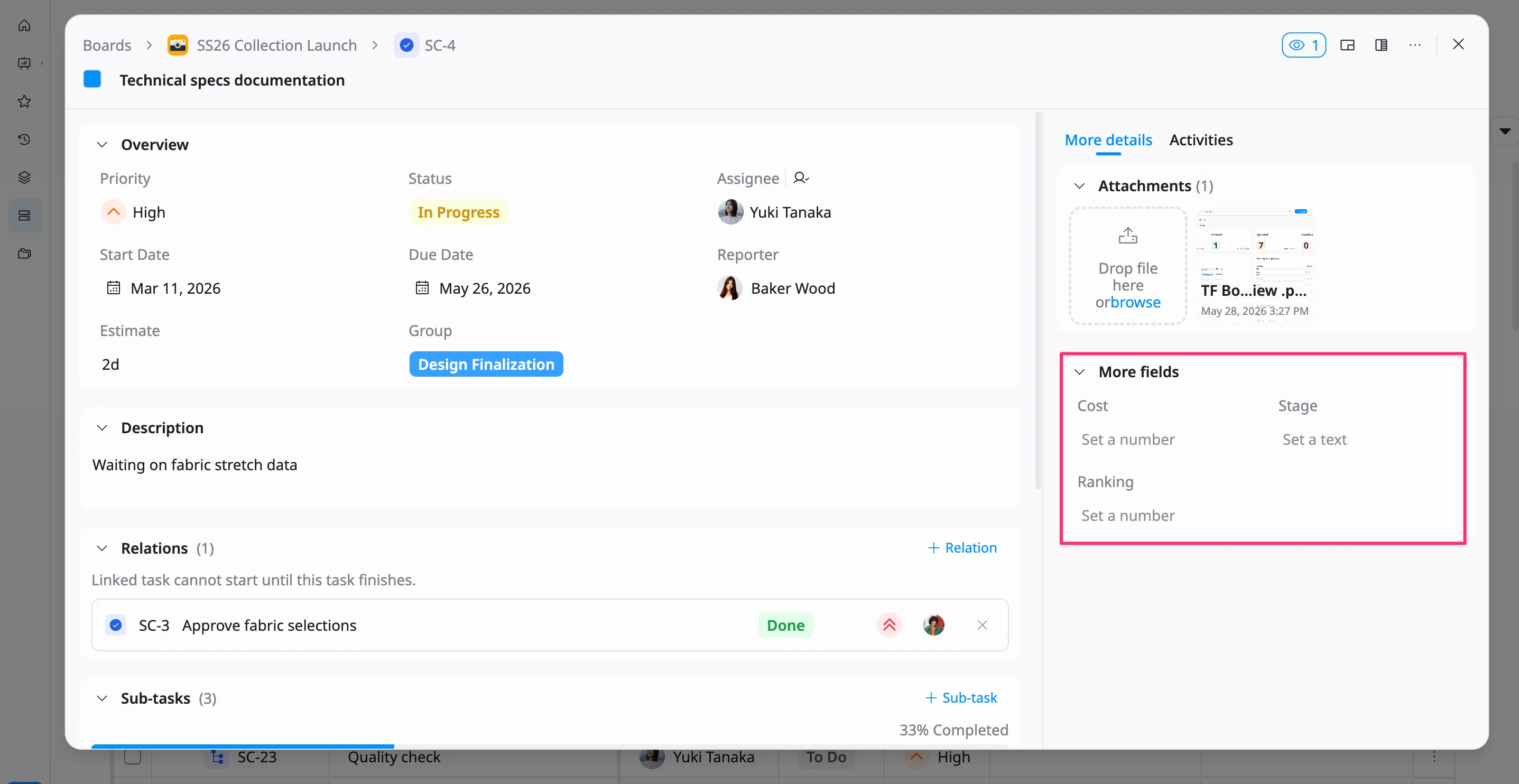
Task: Click the SS26 Collection Launch camera icon
Action: pyautogui.click(x=178, y=45)
